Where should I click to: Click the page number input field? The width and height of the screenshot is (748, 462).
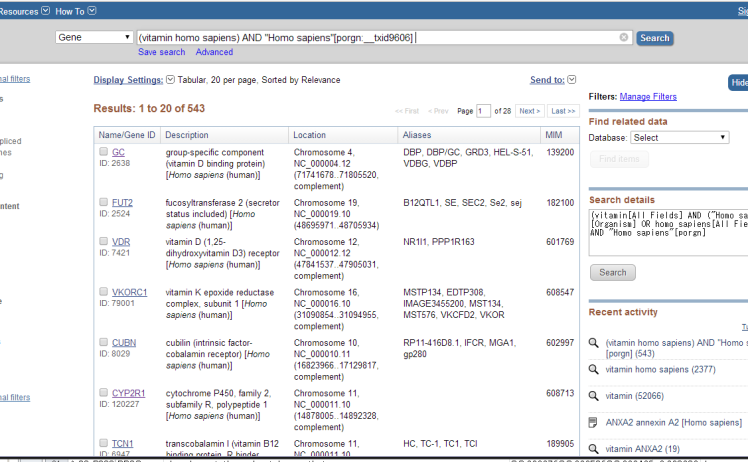484,111
